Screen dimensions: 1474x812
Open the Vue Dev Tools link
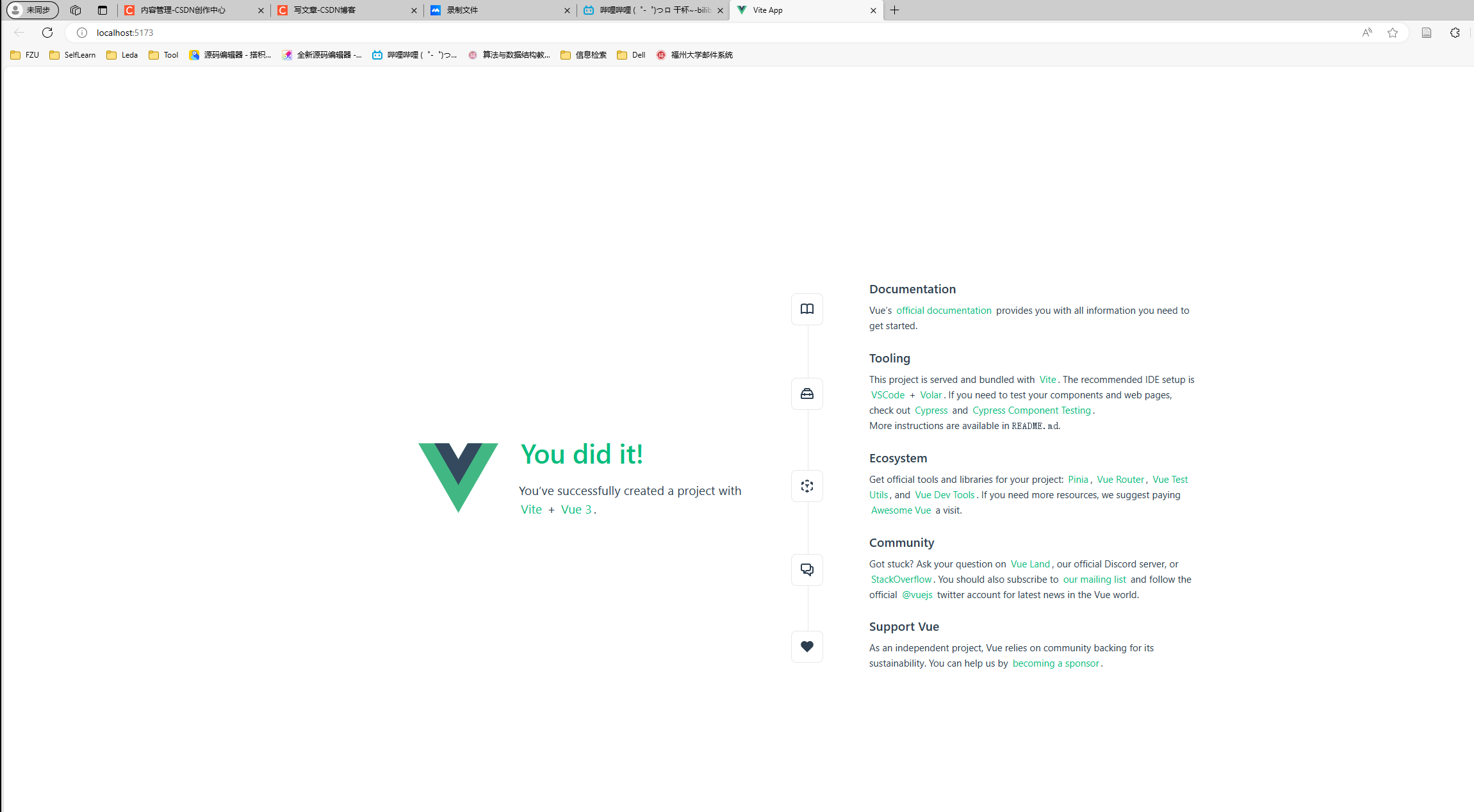click(x=945, y=495)
